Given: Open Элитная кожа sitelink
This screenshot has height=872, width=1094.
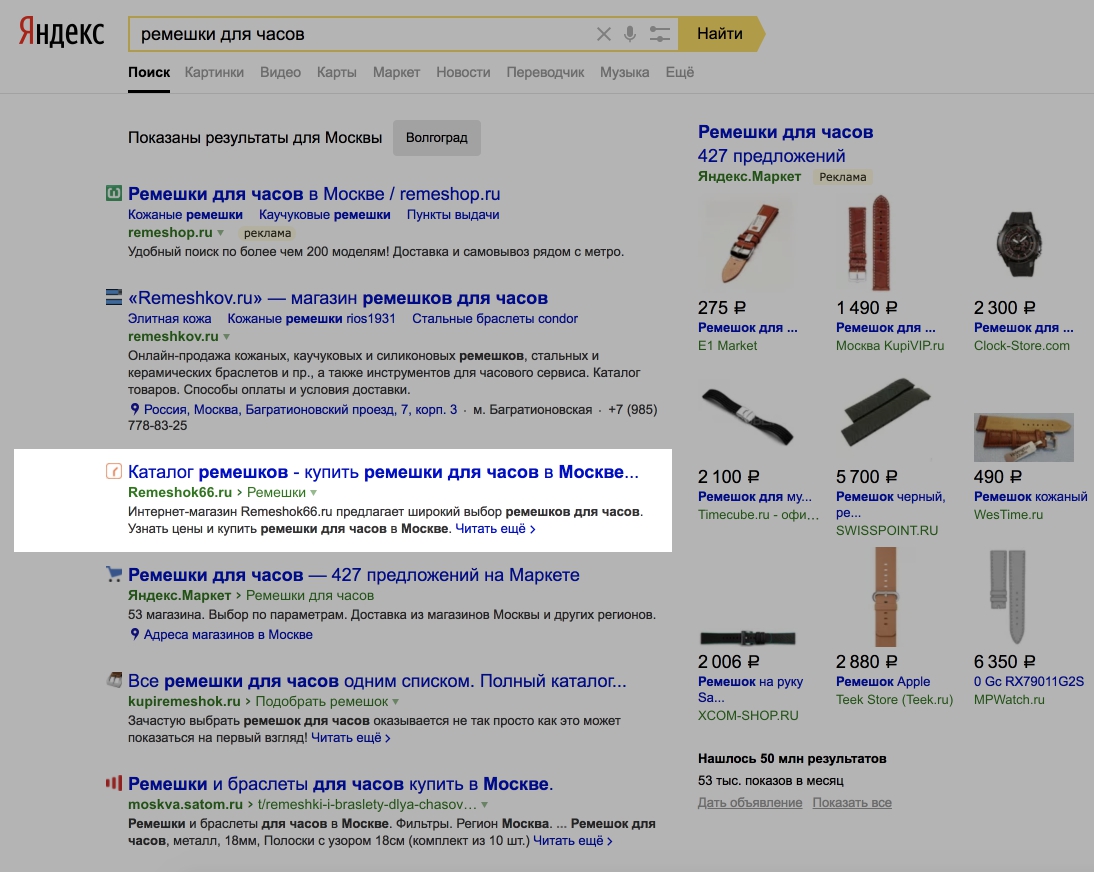Looking at the screenshot, I should 170,319.
